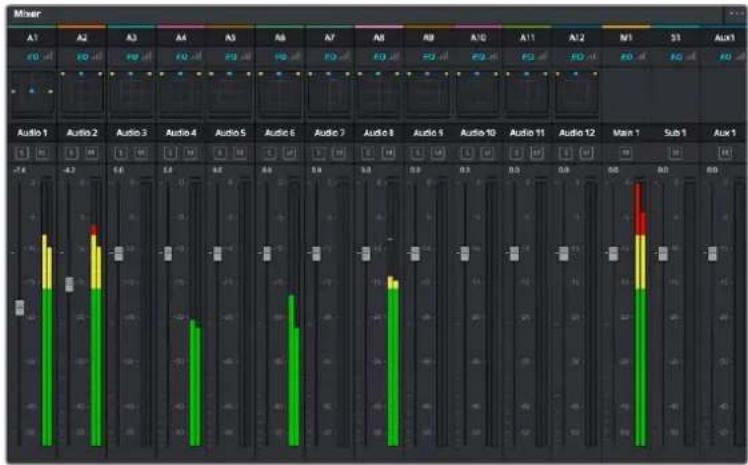This screenshot has height=465, width=748.
Task: Click the Audio 2 fader handle
Action: pyautogui.click(x=69, y=285)
